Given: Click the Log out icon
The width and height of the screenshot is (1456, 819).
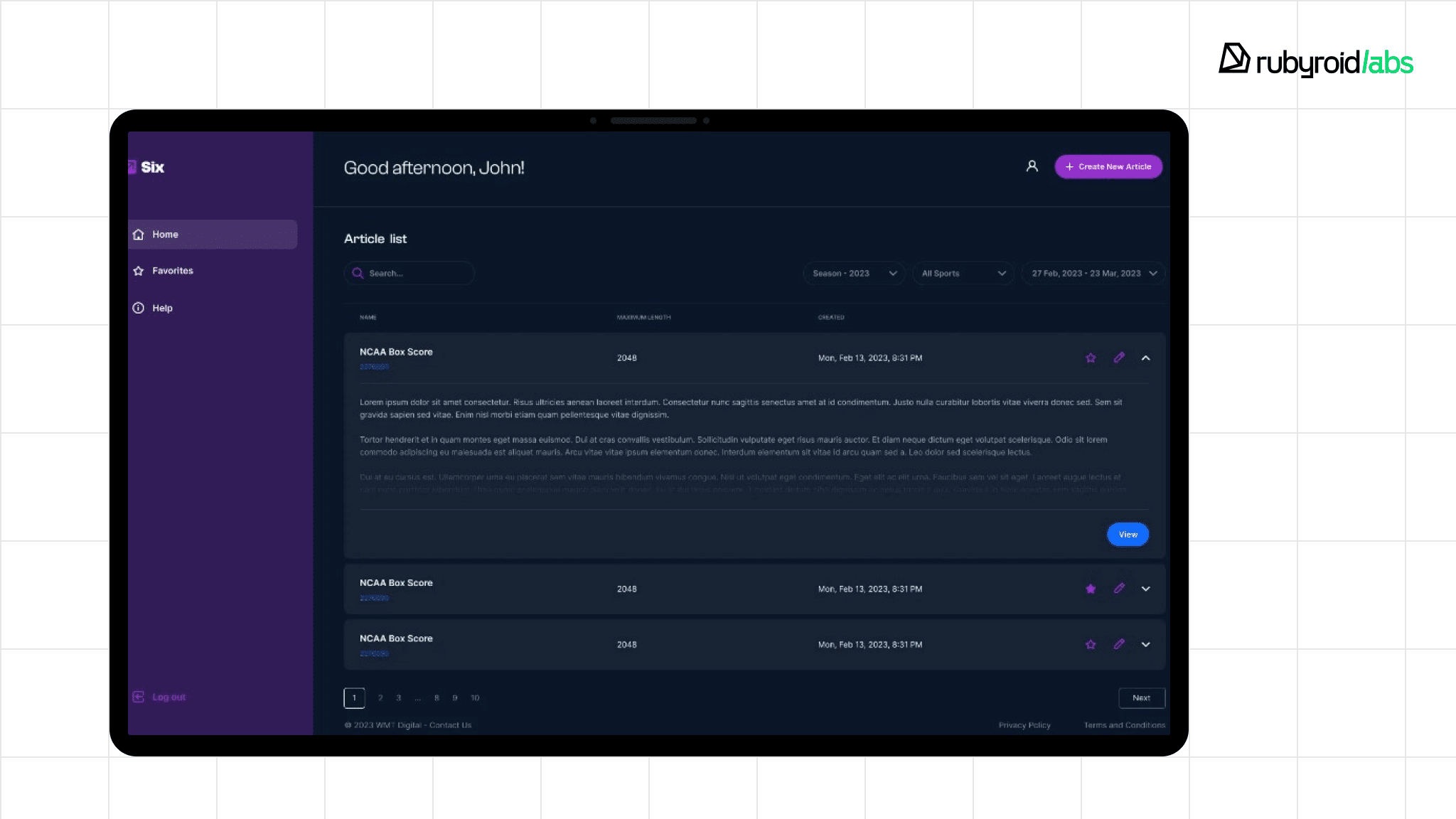Looking at the screenshot, I should 139,697.
